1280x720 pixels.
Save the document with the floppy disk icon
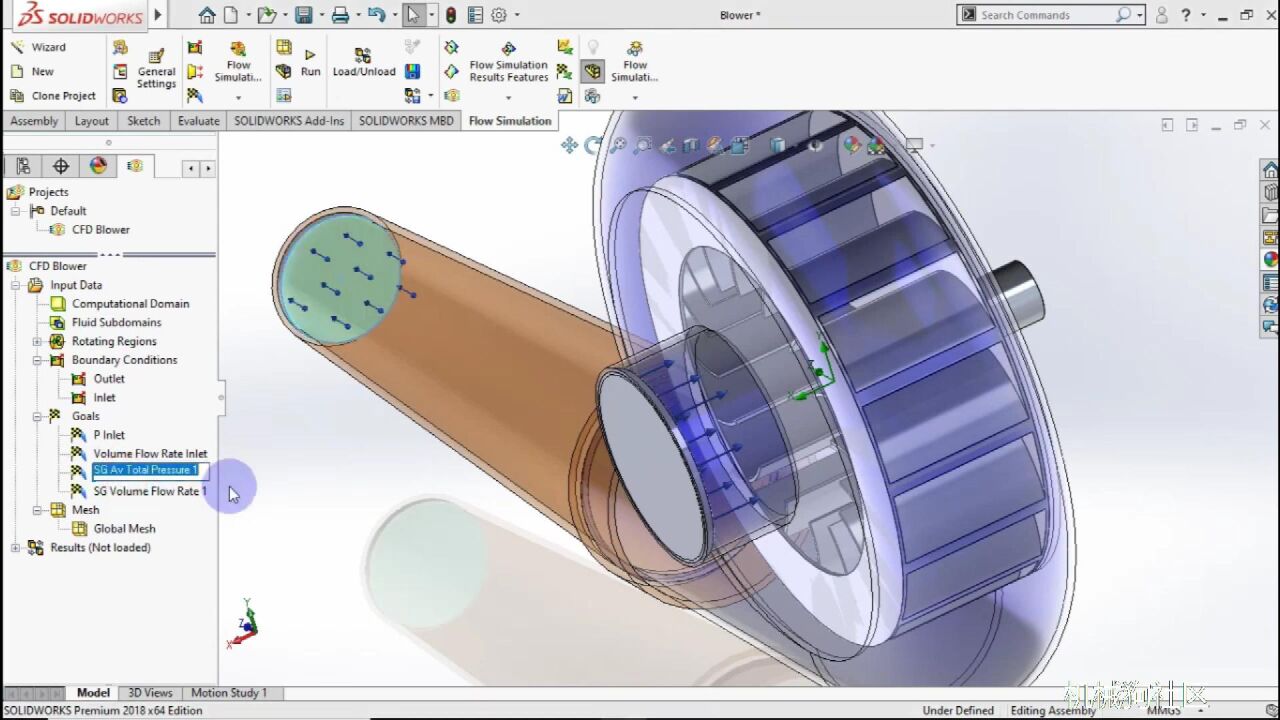pos(304,15)
